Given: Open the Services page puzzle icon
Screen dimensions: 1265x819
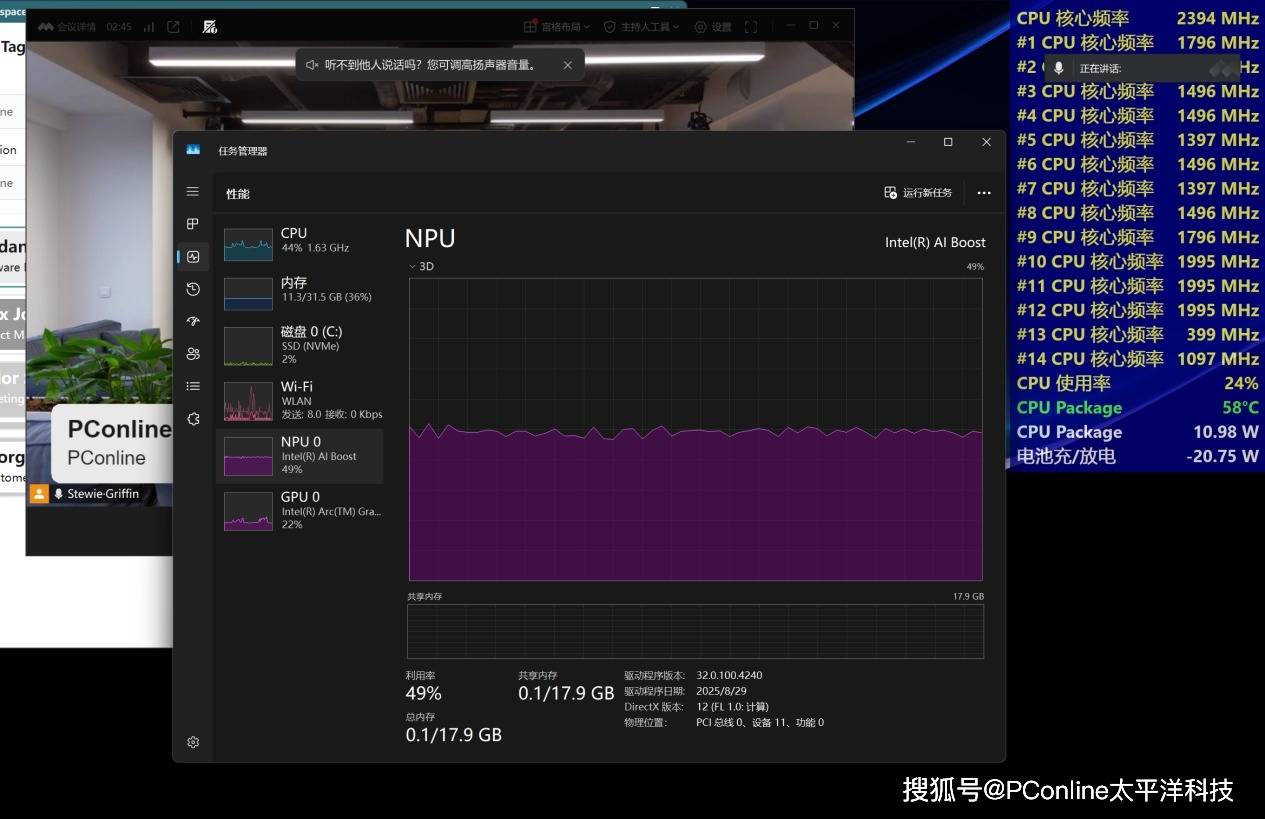Looking at the screenshot, I should 193,419.
